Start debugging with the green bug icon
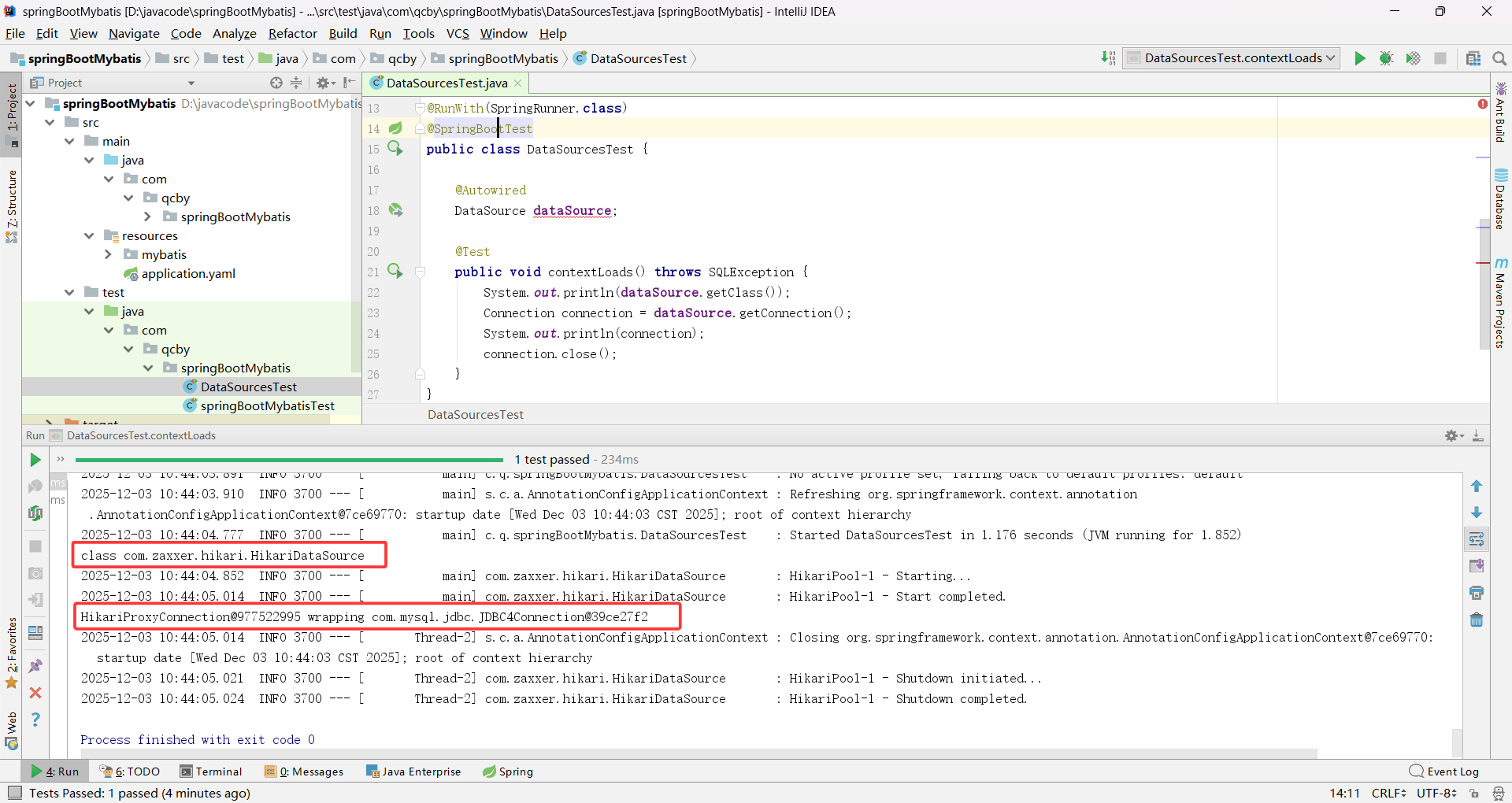Image resolution: width=1512 pixels, height=803 pixels. (1387, 58)
